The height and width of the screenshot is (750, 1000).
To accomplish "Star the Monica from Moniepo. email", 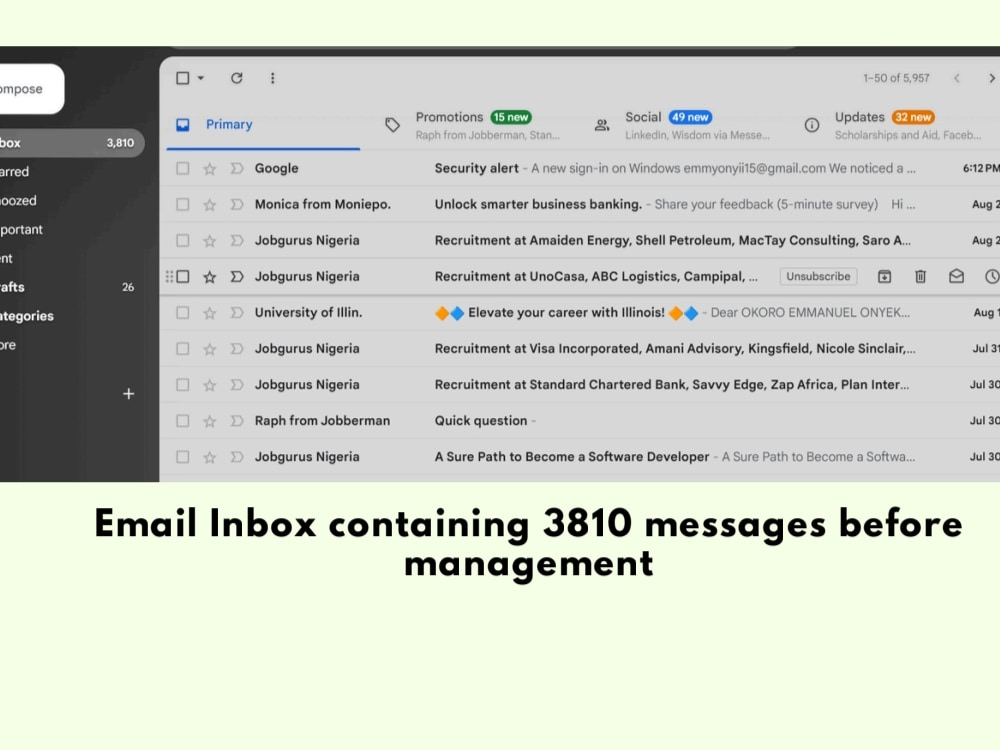I will click(x=209, y=204).
